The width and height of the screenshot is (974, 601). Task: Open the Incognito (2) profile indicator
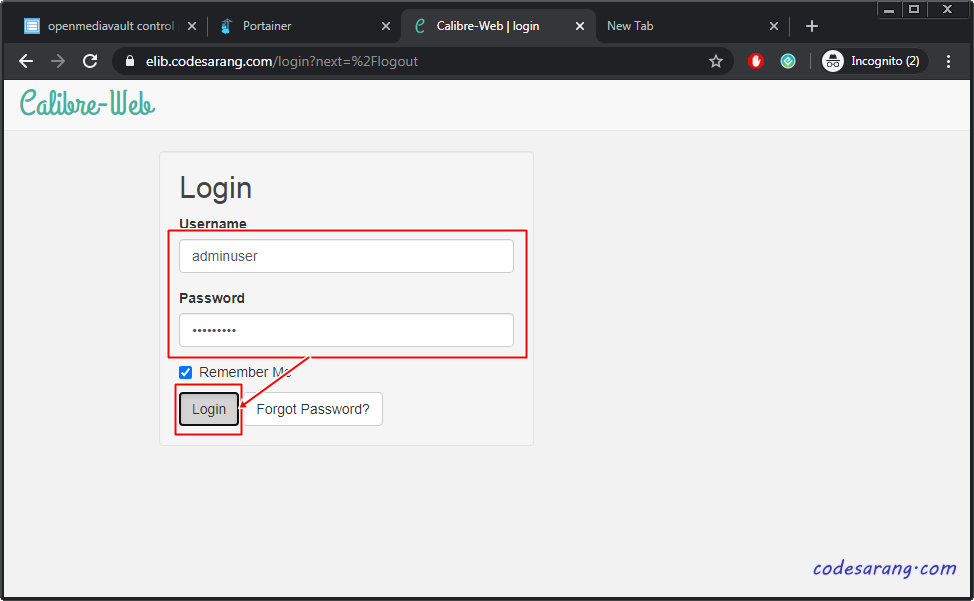click(x=874, y=61)
